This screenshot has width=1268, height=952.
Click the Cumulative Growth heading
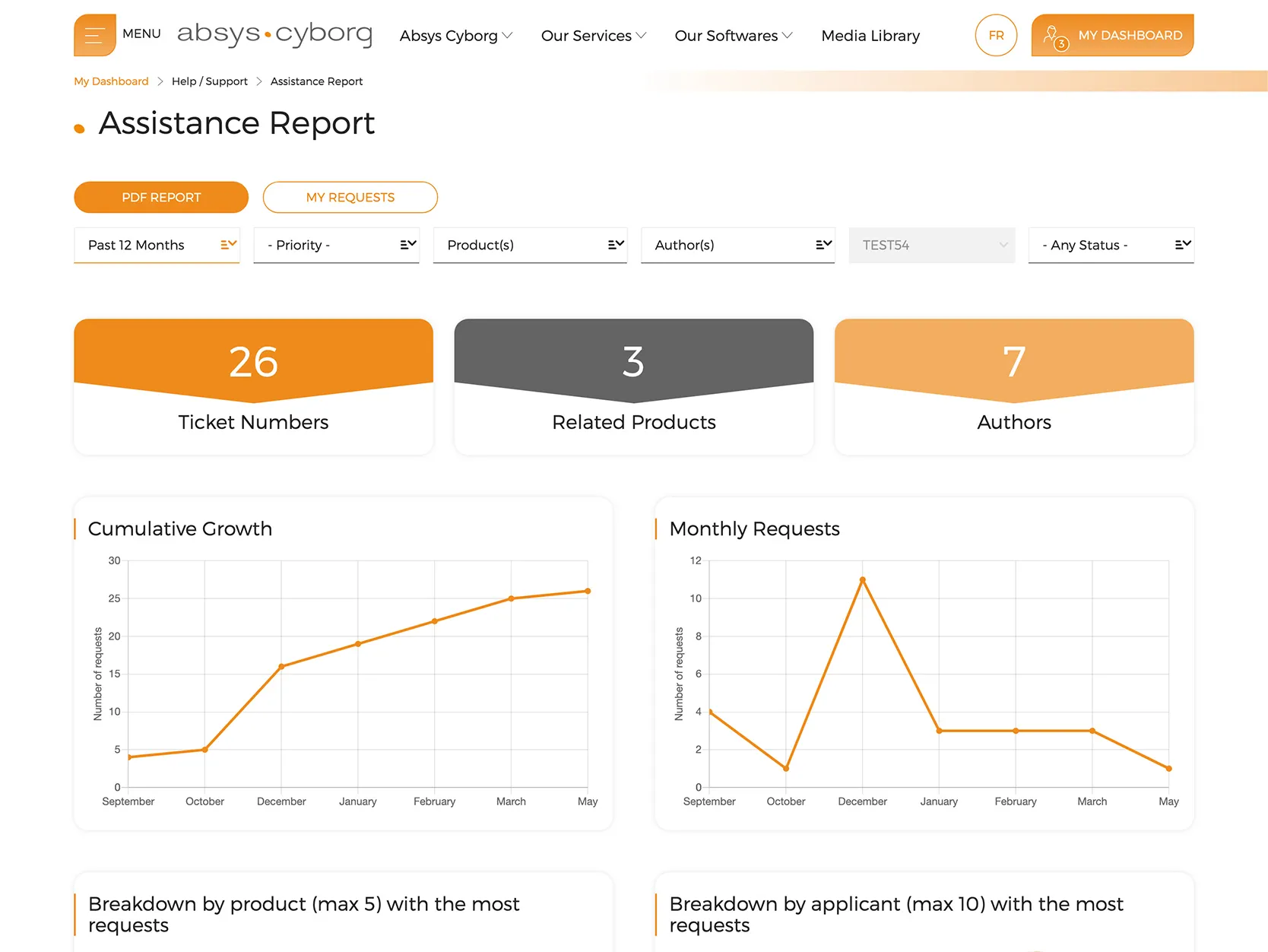(180, 528)
